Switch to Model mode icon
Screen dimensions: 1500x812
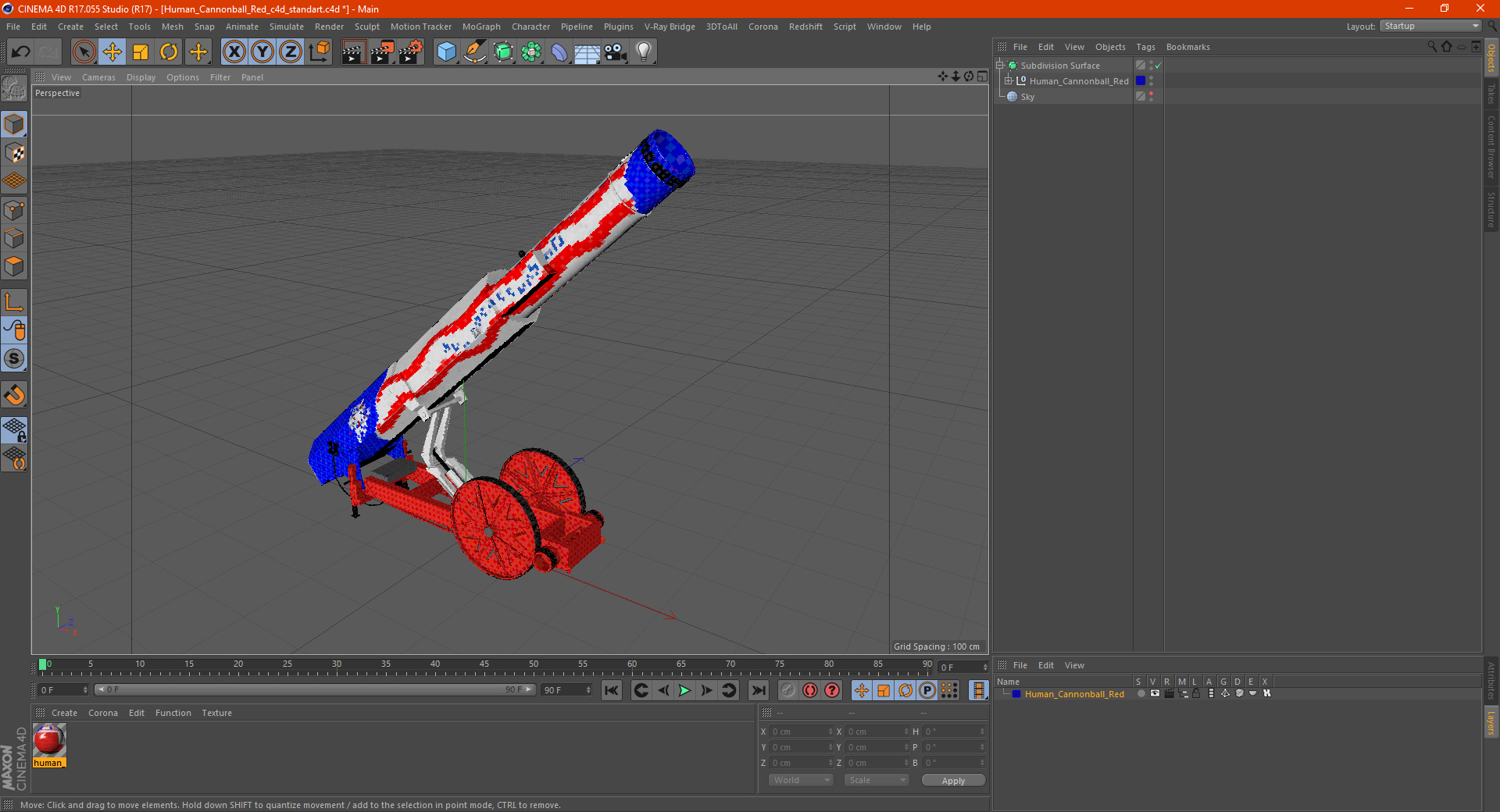[14, 125]
